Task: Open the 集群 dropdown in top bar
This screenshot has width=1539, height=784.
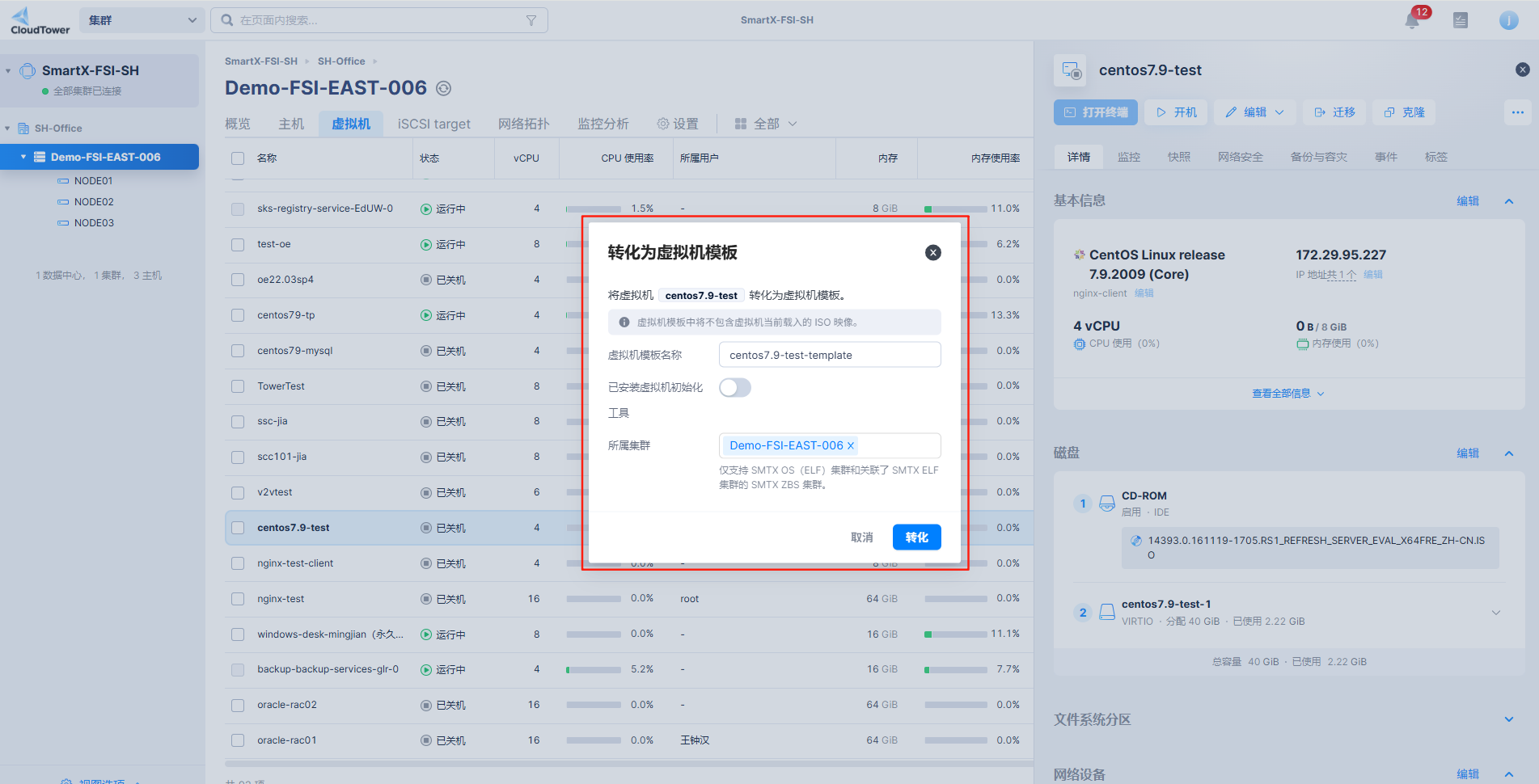Action: click(x=142, y=20)
